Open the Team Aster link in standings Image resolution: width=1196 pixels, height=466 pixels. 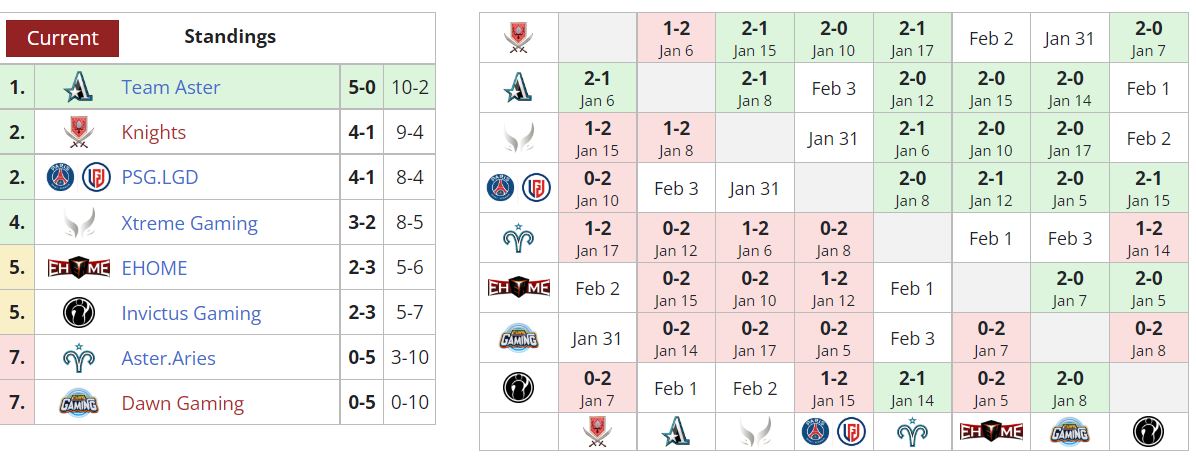click(x=171, y=88)
